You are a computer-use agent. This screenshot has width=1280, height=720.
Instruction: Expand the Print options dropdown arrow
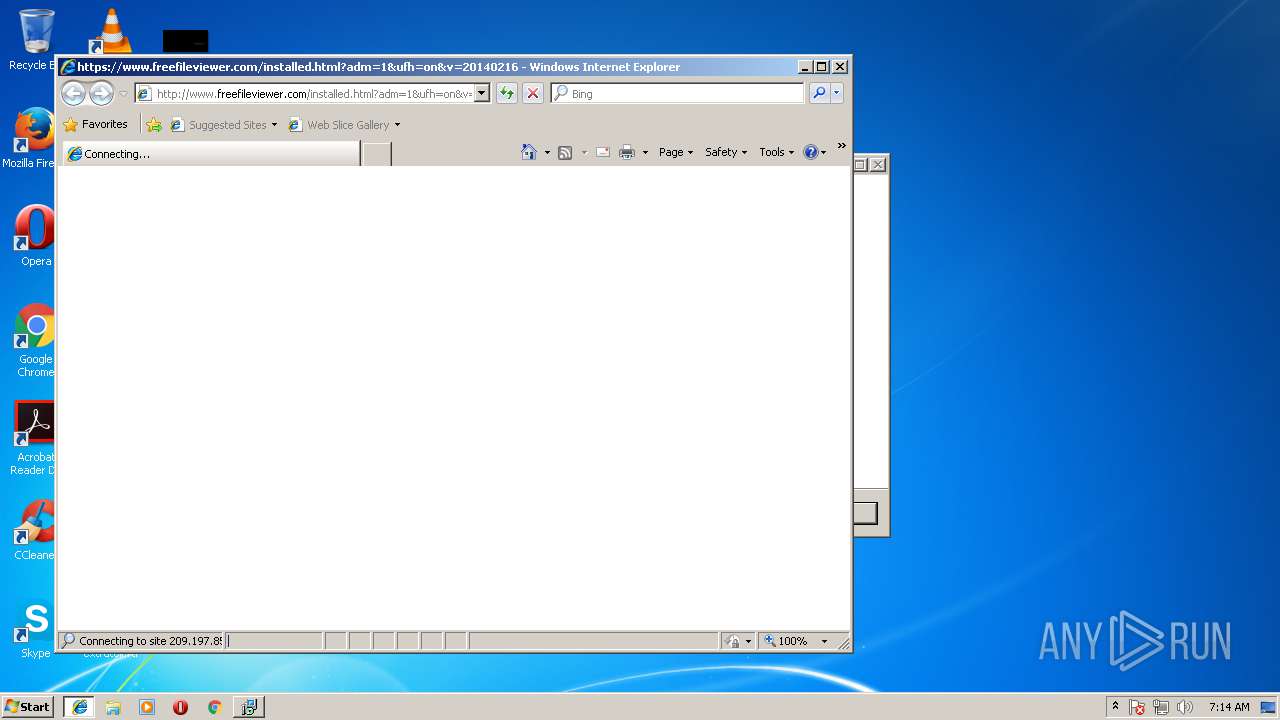pyautogui.click(x=645, y=152)
